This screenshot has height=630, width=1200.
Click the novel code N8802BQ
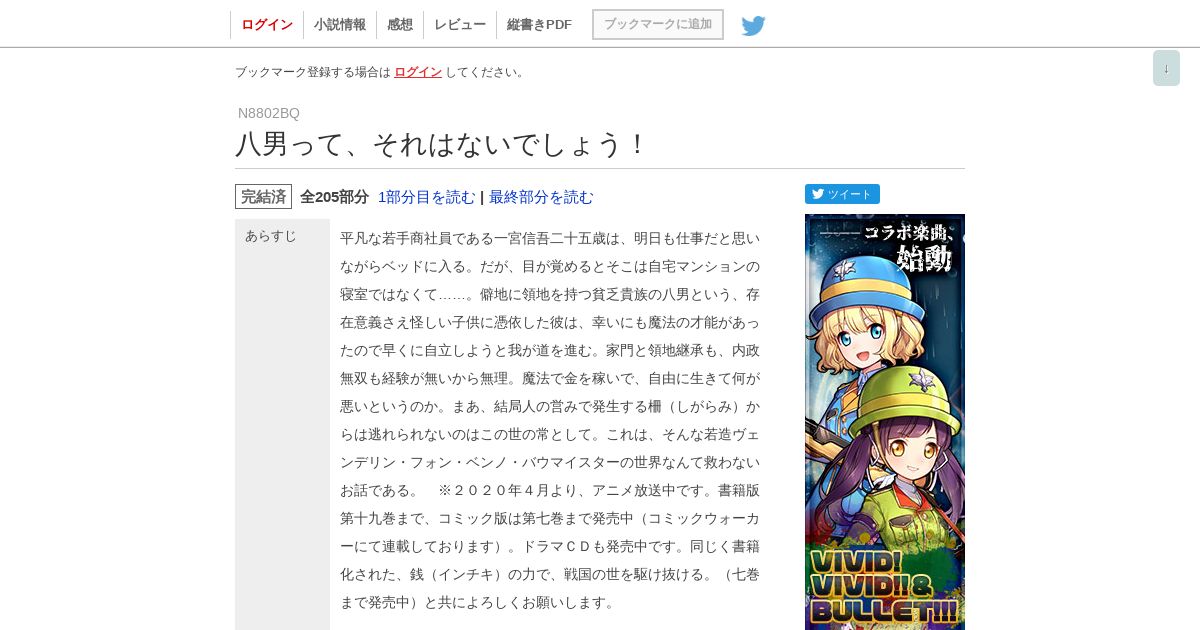[x=269, y=113]
